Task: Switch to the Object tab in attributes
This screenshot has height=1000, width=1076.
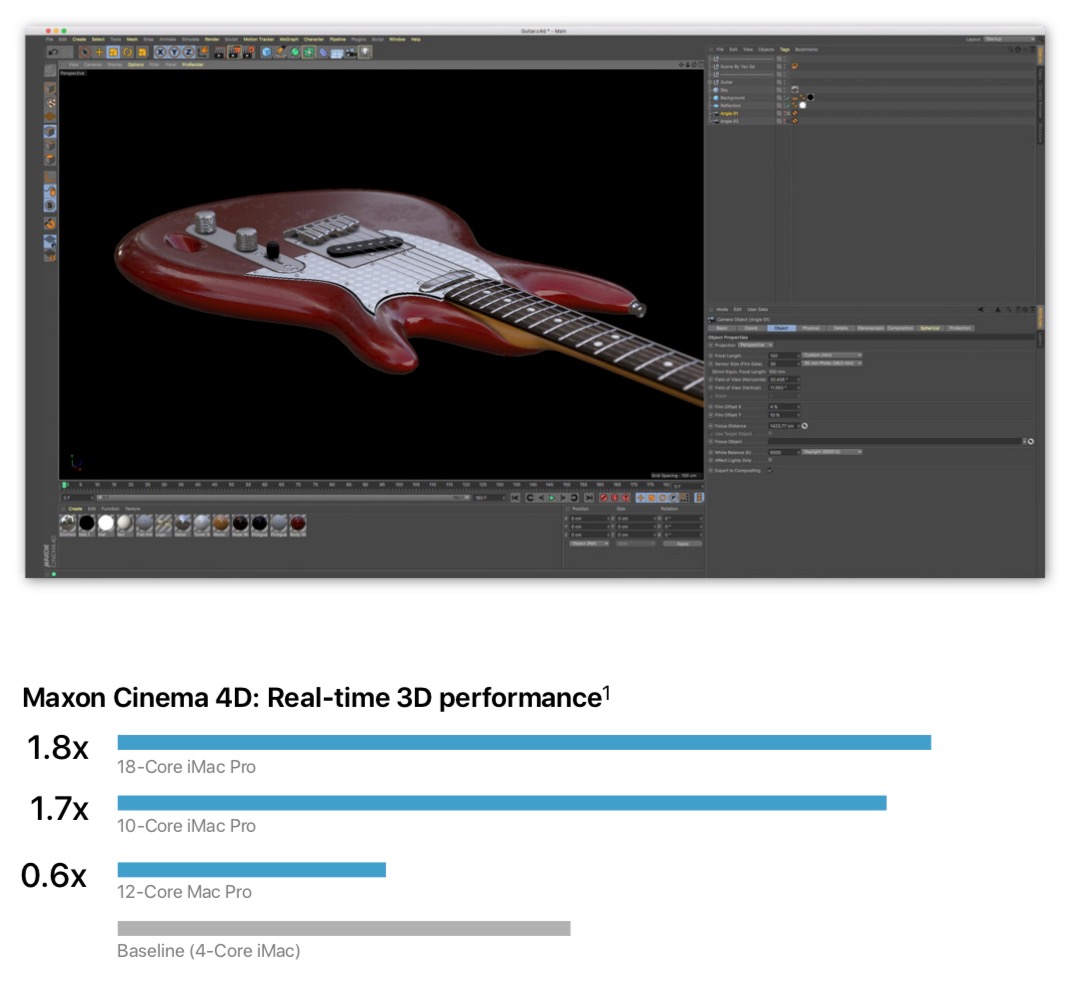Action: pyautogui.click(x=781, y=328)
